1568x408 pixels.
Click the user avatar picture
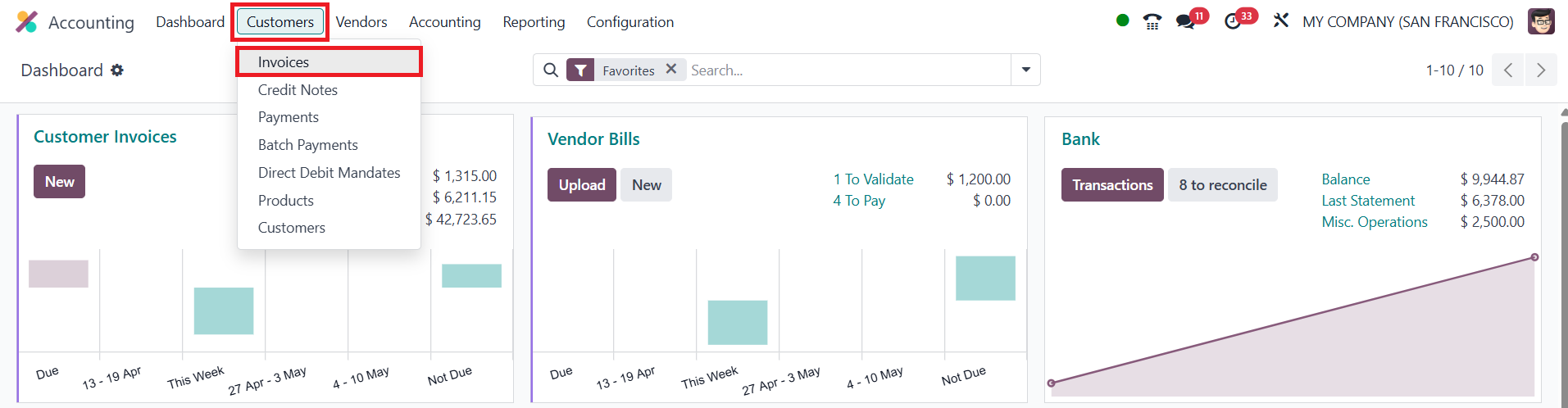click(1541, 21)
